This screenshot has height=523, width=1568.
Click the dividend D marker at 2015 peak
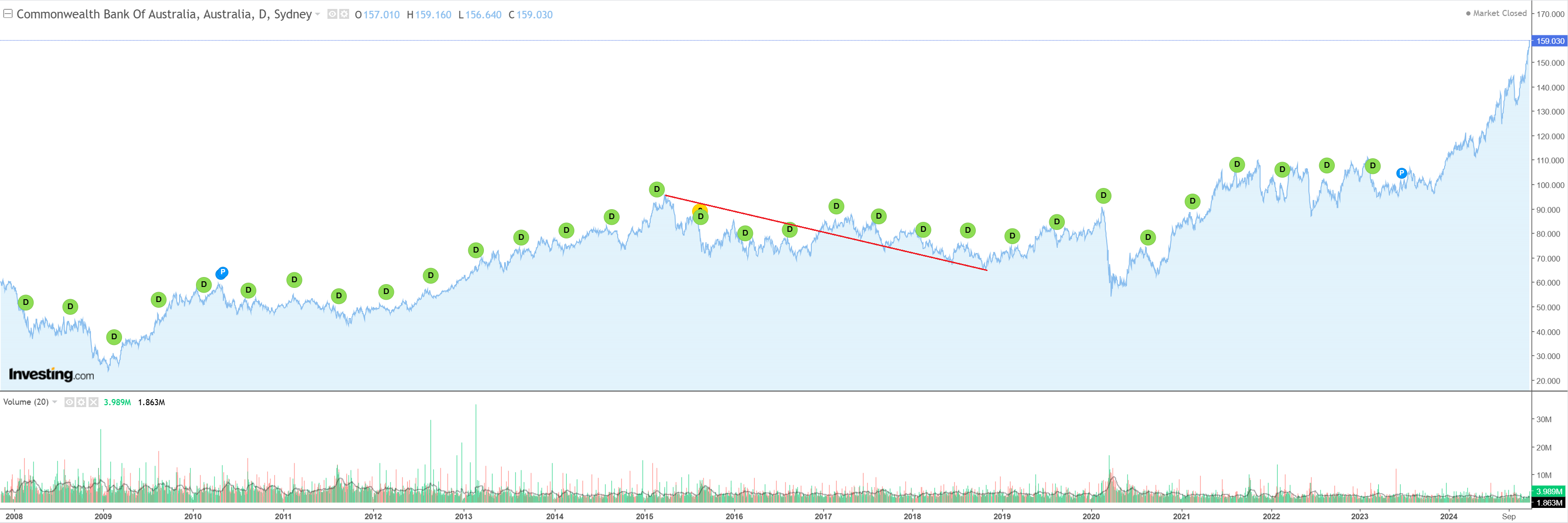click(x=656, y=189)
